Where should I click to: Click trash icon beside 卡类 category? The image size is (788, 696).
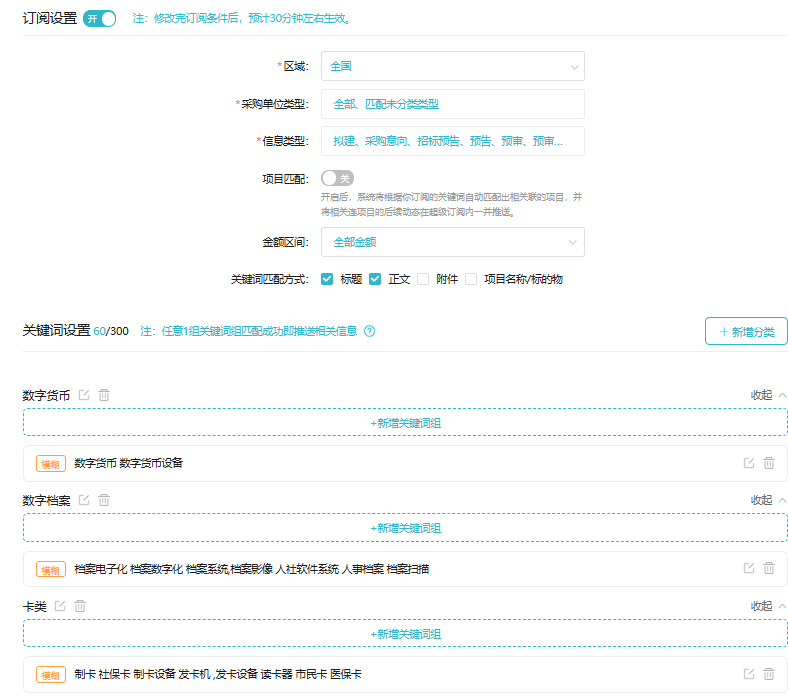click(80, 606)
